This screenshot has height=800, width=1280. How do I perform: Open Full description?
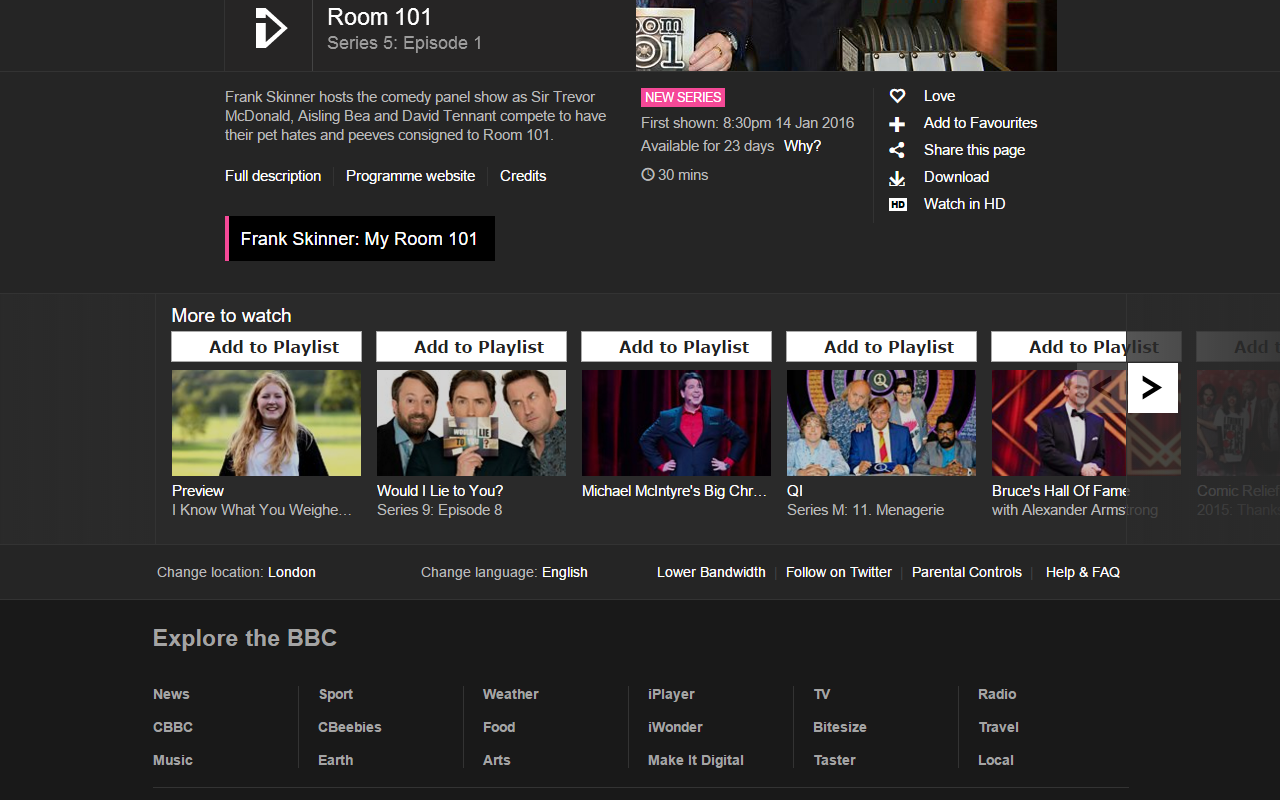click(273, 176)
